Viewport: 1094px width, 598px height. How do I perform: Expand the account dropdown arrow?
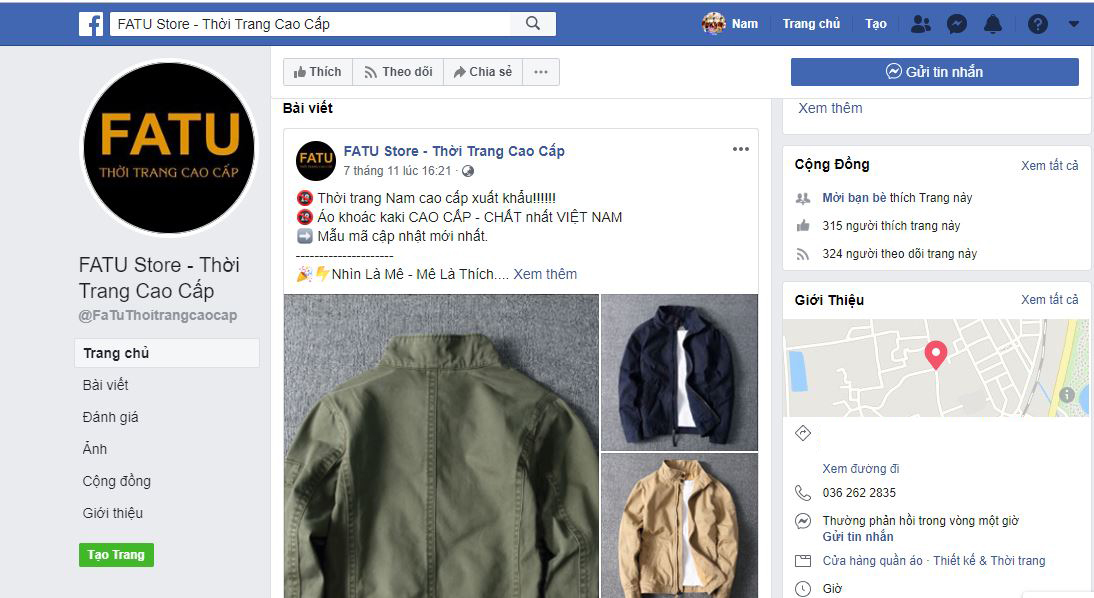[1073, 24]
